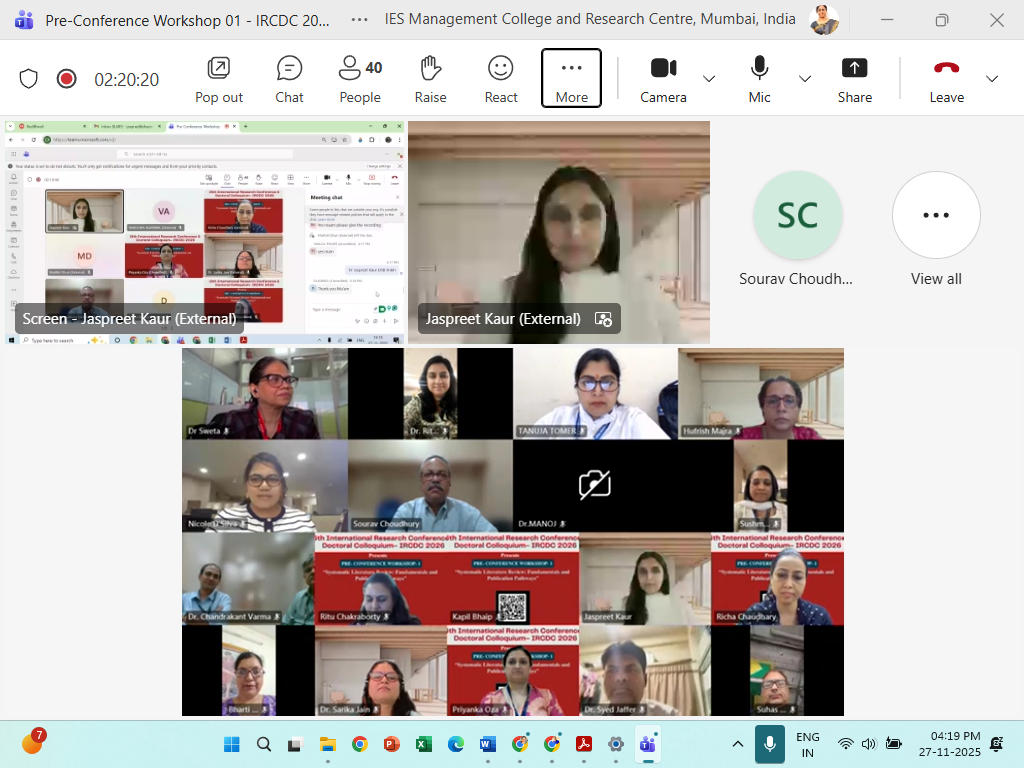Toggle the Camera on or off
Image resolution: width=1024 pixels, height=768 pixels.
point(663,80)
